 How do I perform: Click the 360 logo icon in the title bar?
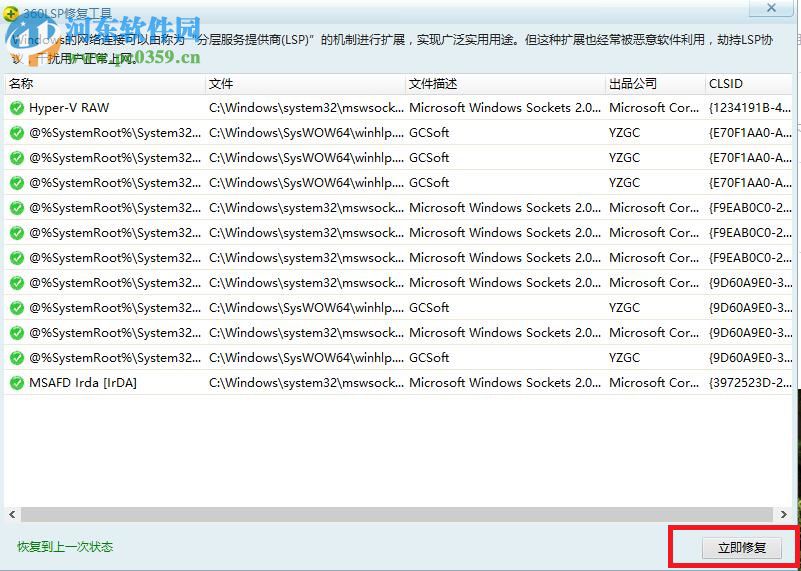(10, 14)
